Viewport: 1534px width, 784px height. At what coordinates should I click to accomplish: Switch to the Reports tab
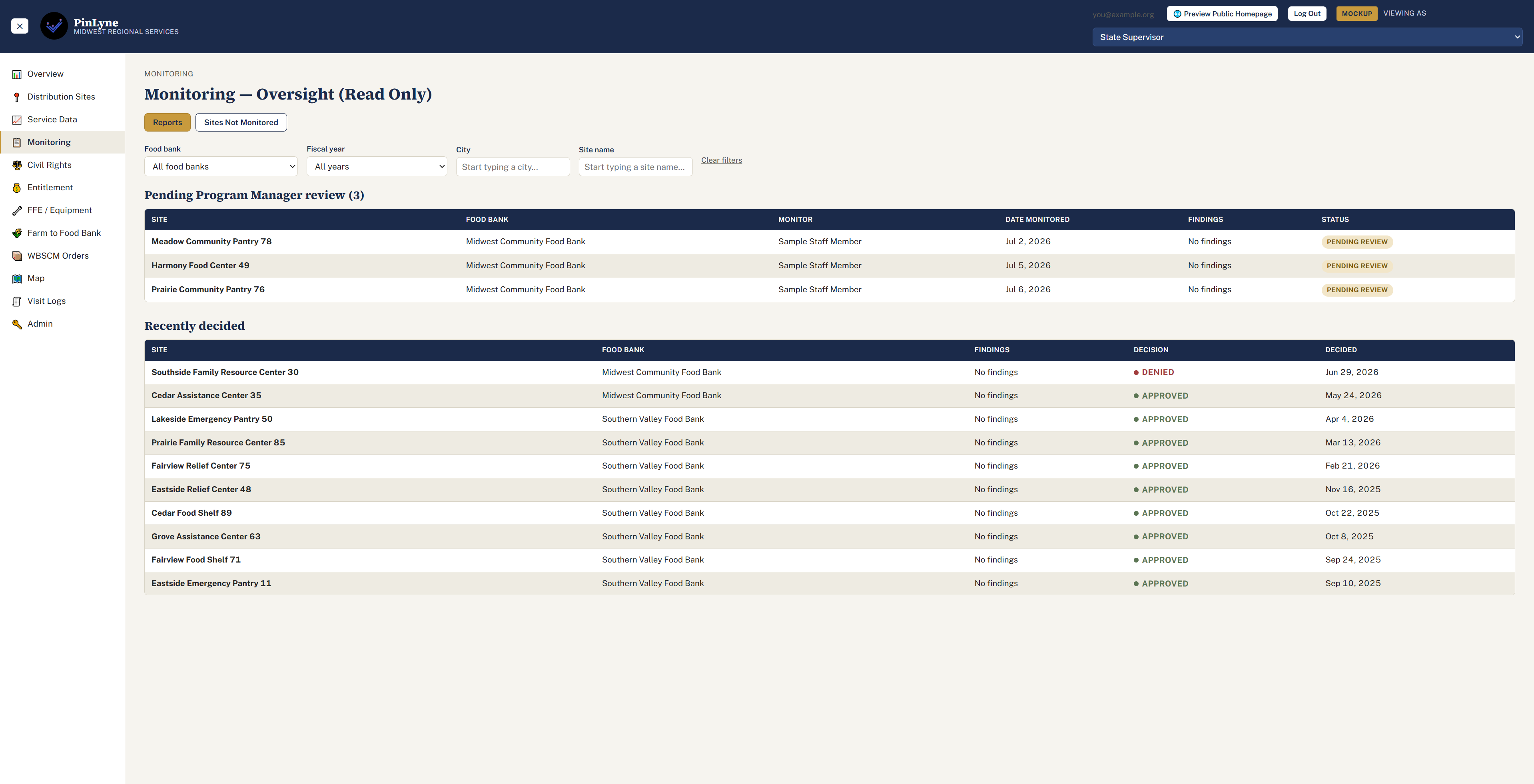coord(168,123)
